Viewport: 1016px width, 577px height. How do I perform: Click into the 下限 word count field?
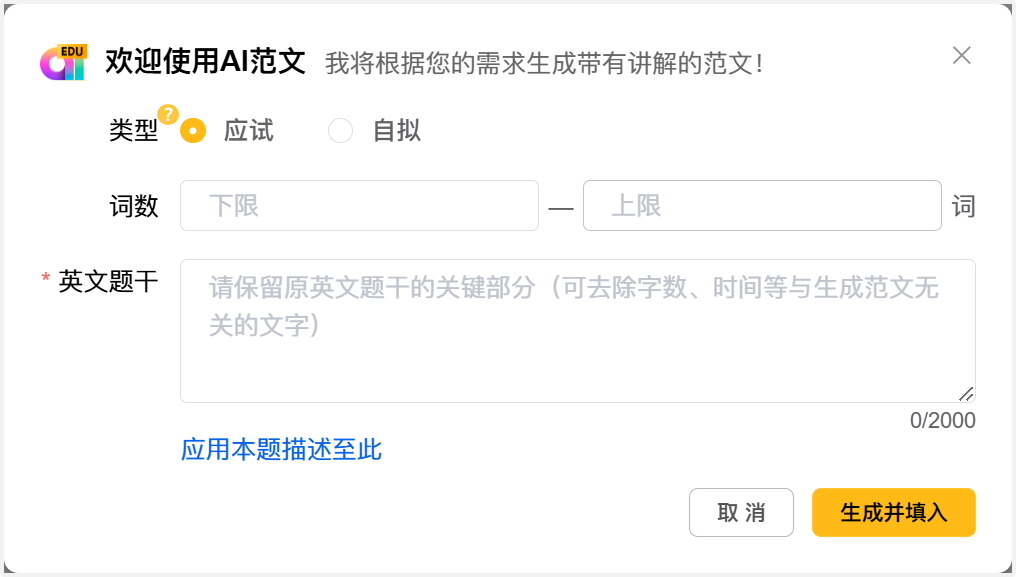[x=359, y=206]
